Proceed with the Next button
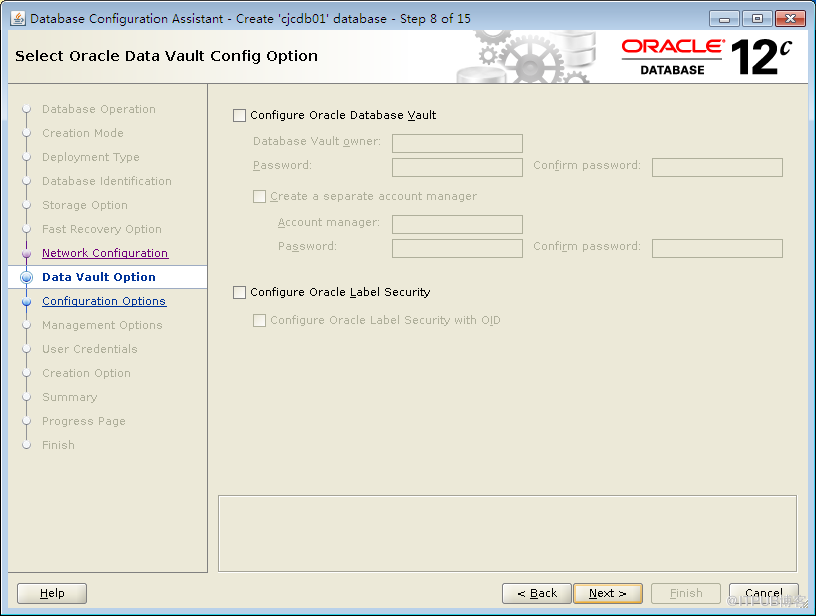The width and height of the screenshot is (816, 616). coord(608,593)
